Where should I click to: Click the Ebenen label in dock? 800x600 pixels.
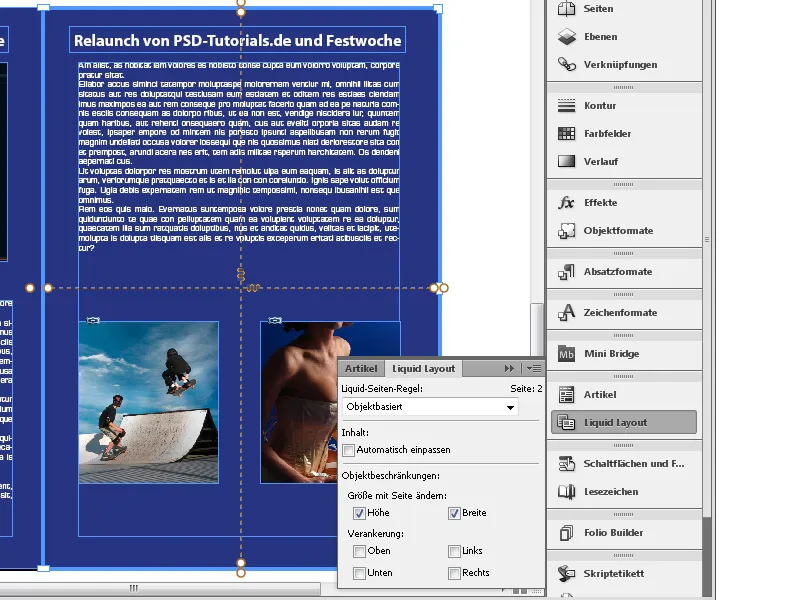click(601, 37)
